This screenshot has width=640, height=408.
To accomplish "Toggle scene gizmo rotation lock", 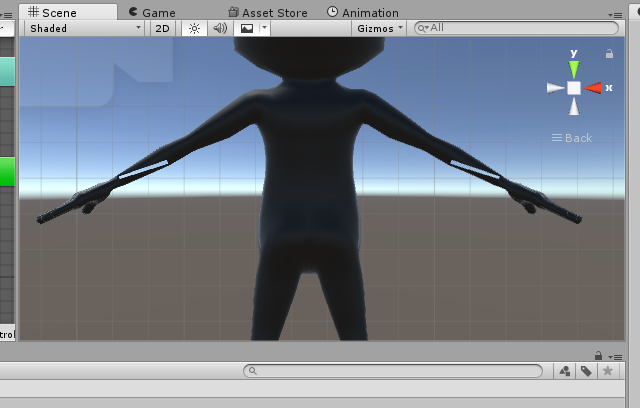I will tap(609, 53).
